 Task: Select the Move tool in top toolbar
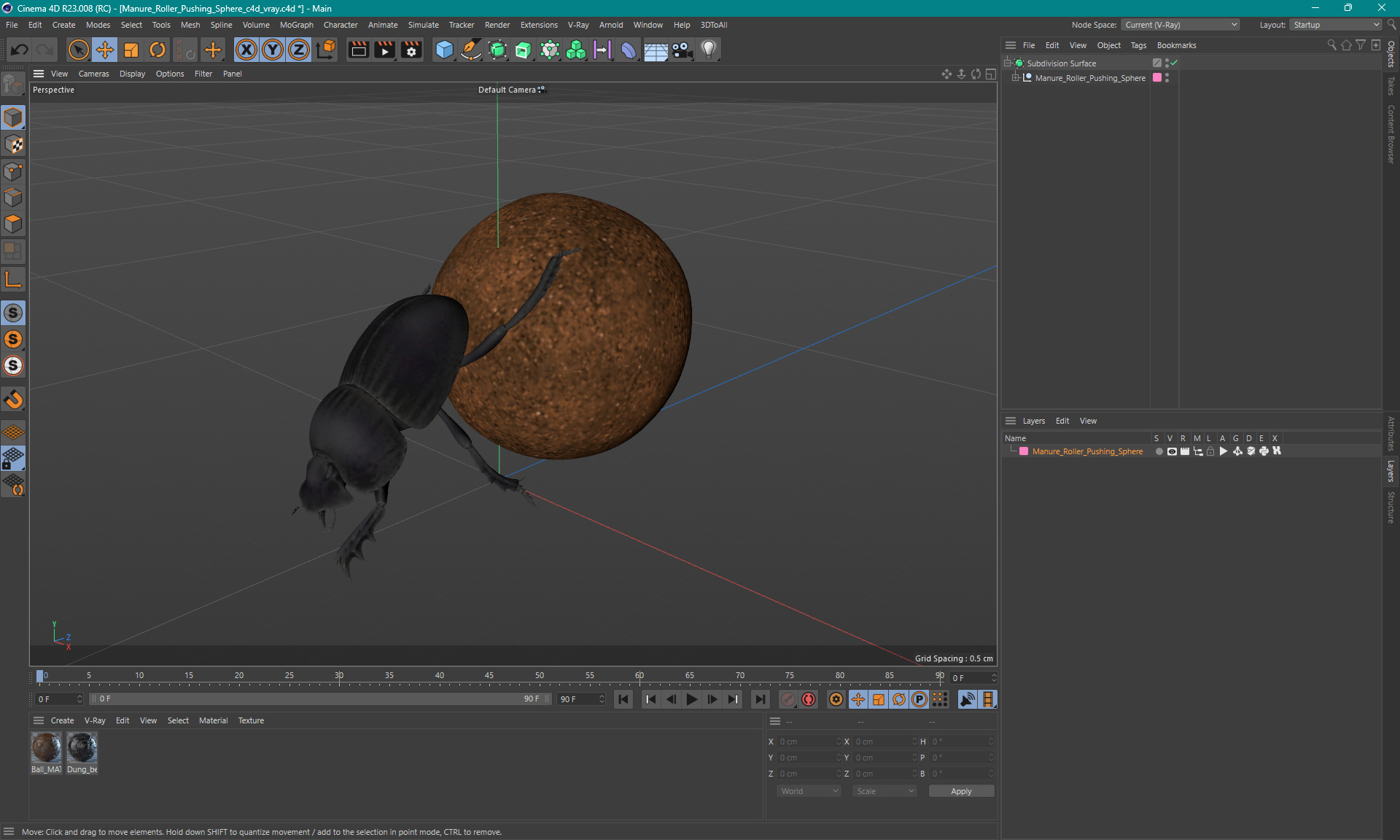[x=105, y=50]
